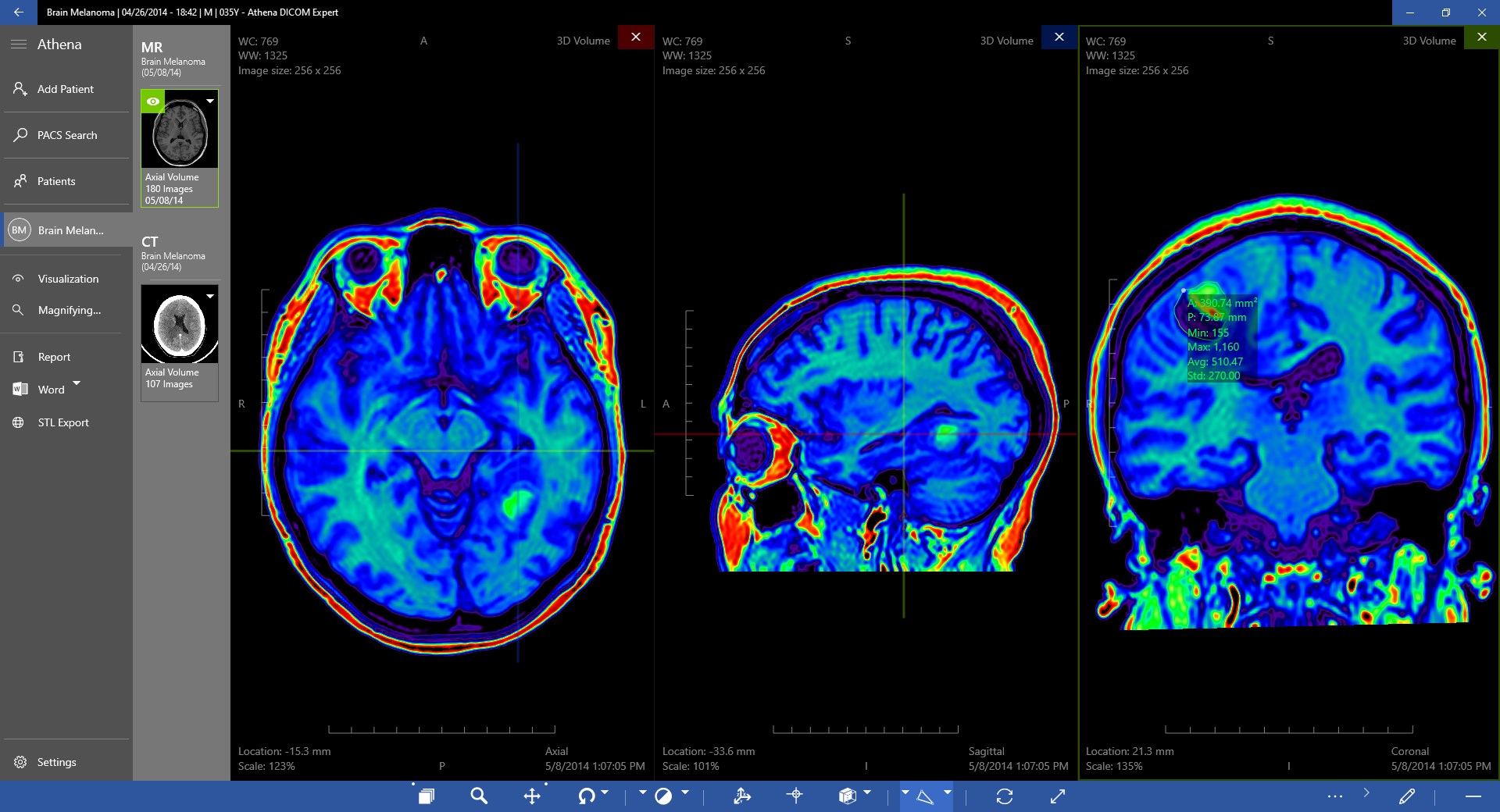Image resolution: width=1500 pixels, height=812 pixels.
Task: Expand the Word export options chevron
Action: [77, 383]
